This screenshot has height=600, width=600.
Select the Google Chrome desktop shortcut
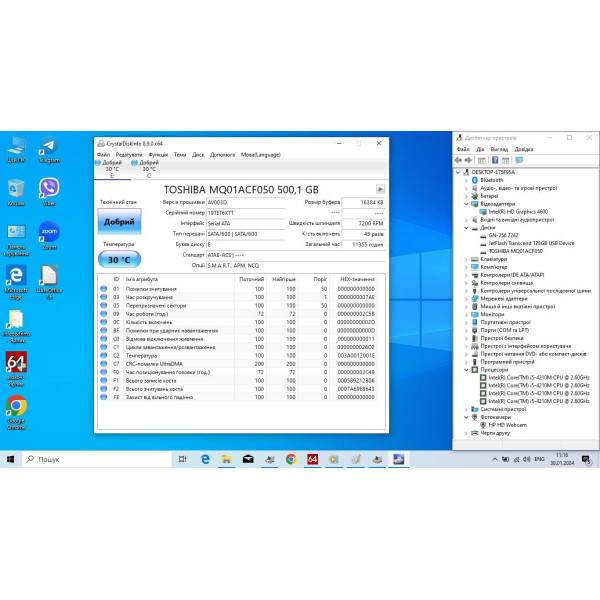pos(16,412)
